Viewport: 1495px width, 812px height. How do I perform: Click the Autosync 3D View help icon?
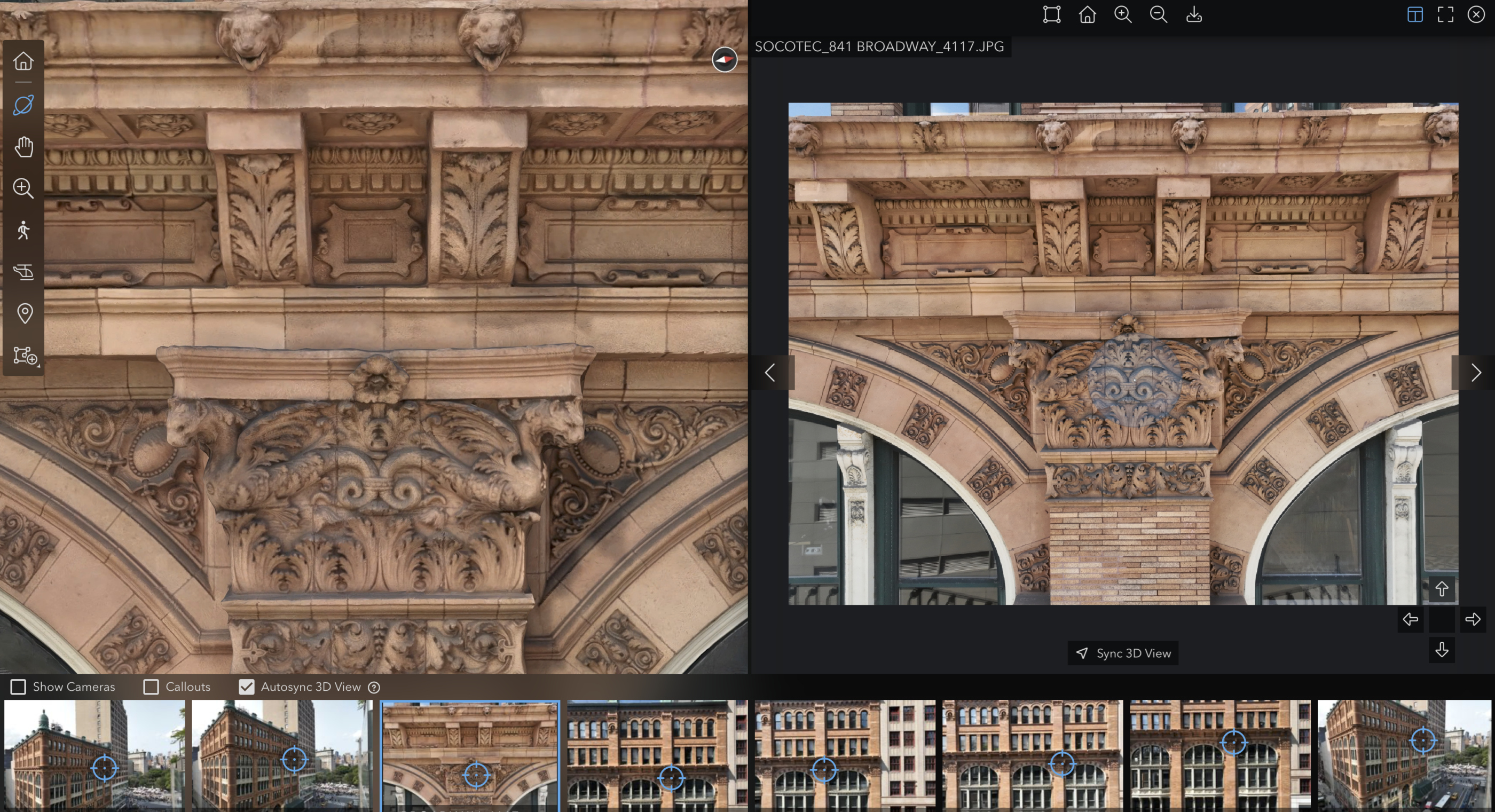click(x=374, y=687)
